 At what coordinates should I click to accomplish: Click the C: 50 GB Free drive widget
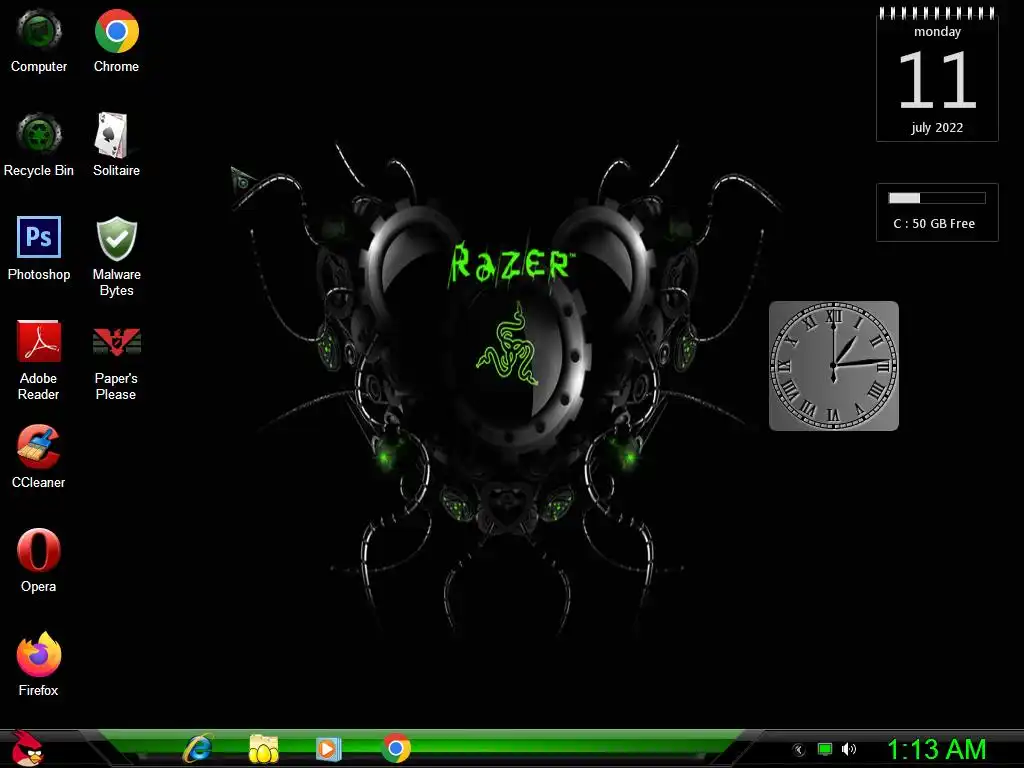pos(937,212)
